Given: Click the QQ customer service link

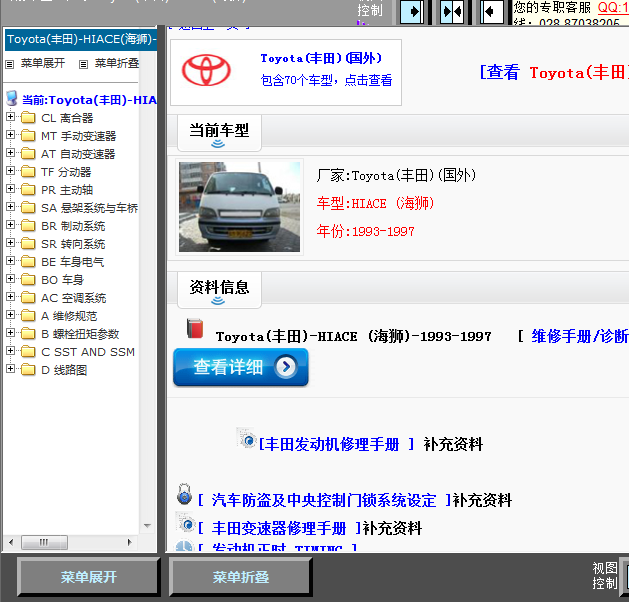Looking at the screenshot, I should click(613, 7).
